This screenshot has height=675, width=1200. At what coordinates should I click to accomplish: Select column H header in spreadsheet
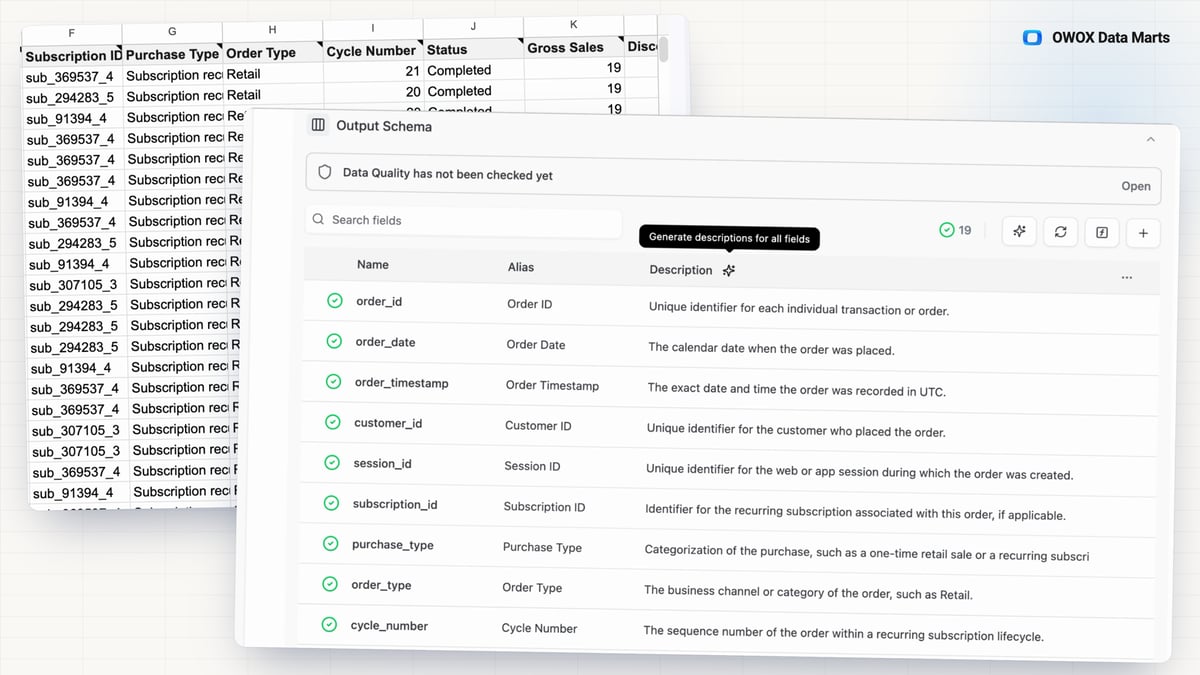tap(273, 30)
